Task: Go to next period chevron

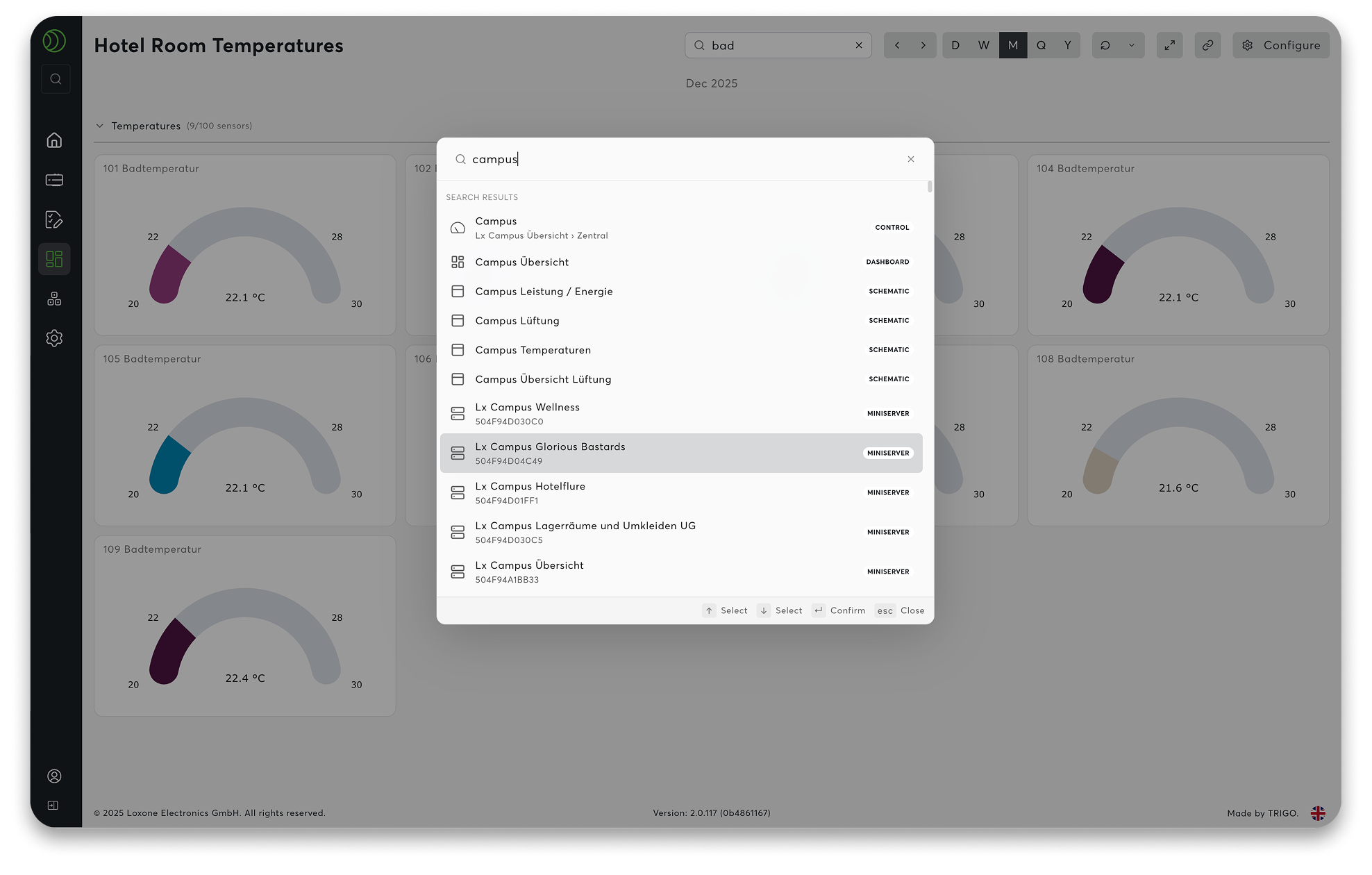Action: (x=923, y=45)
